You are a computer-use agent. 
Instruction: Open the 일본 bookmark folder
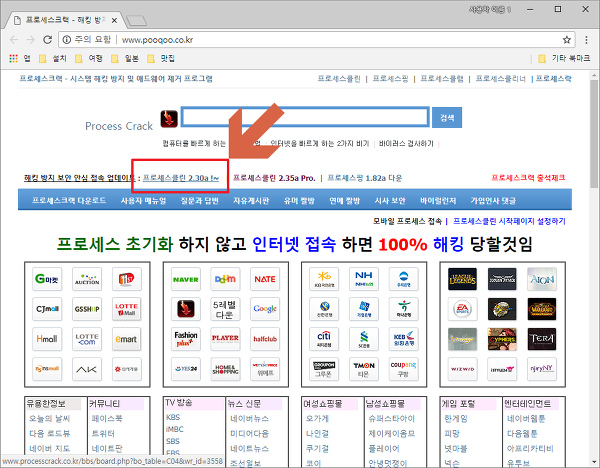tap(125, 58)
